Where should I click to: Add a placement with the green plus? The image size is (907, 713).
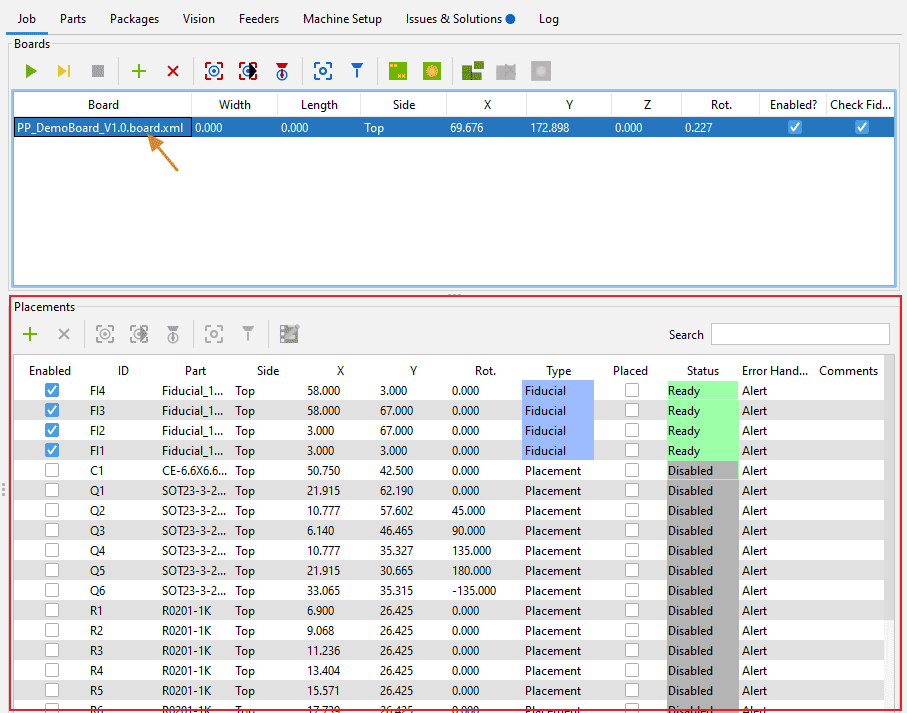pos(30,334)
